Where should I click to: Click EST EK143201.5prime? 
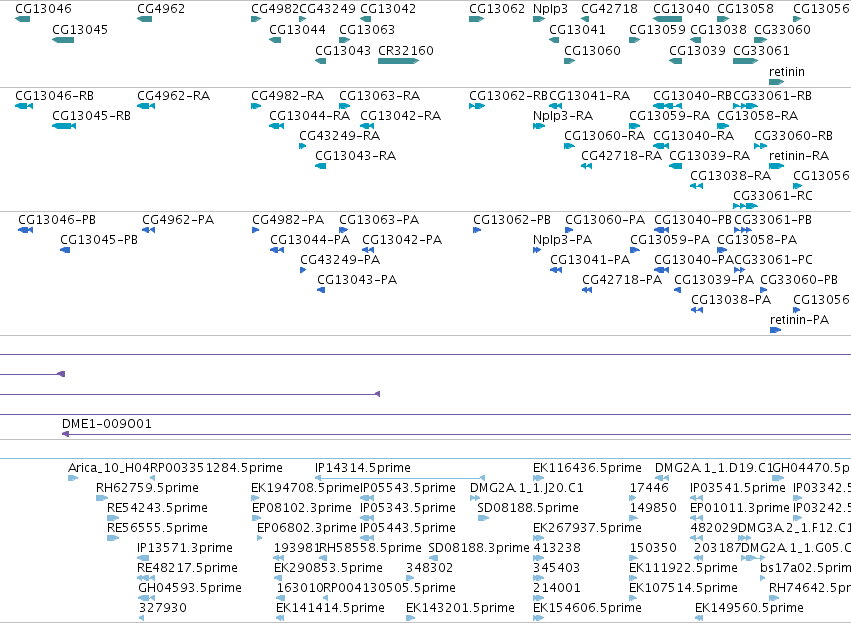pos(460,608)
